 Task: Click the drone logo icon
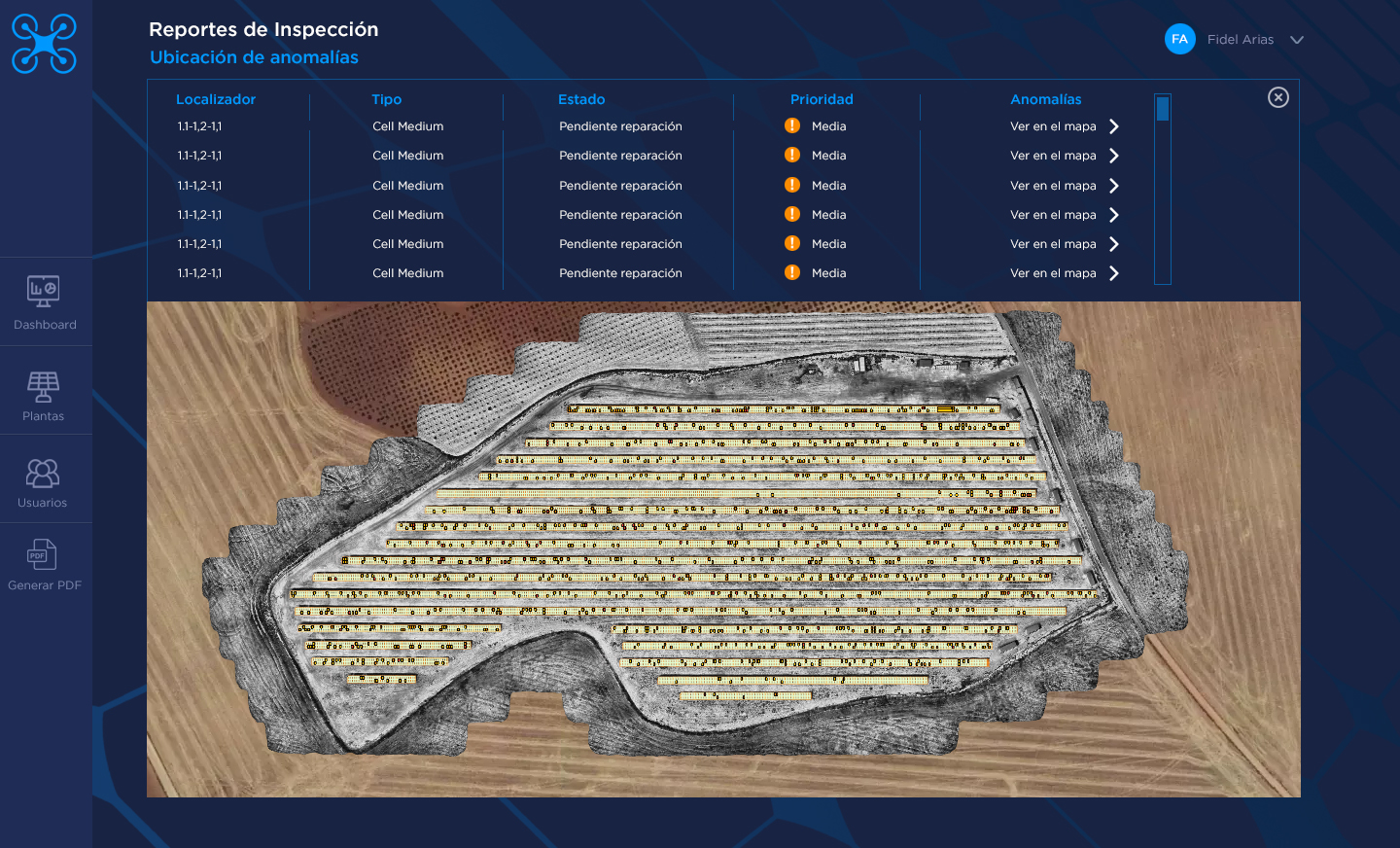(x=44, y=44)
